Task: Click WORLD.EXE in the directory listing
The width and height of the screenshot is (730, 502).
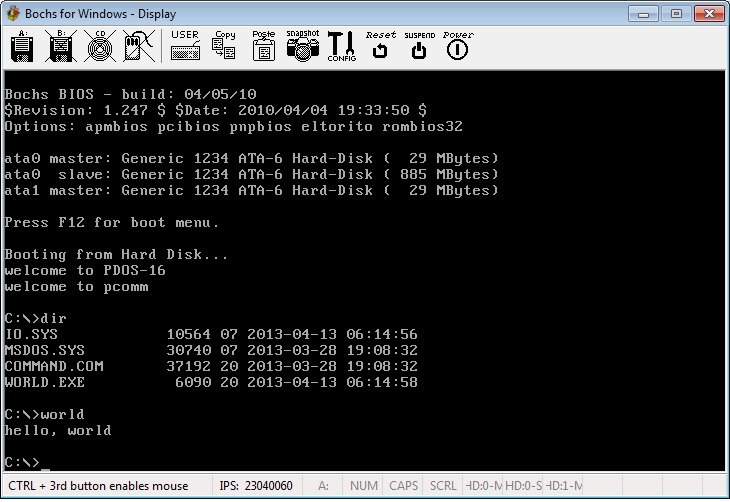Action: coord(44,382)
